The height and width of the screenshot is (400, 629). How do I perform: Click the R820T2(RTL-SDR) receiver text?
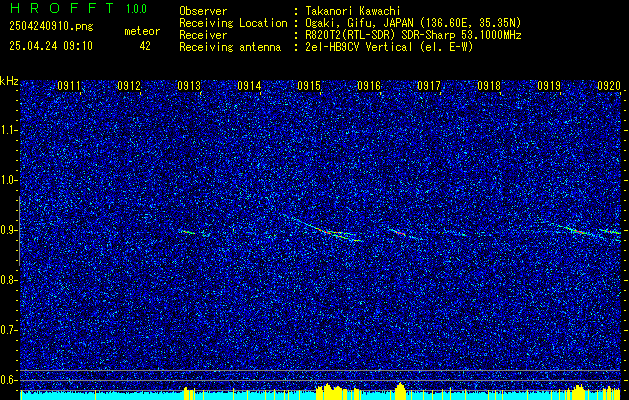[413, 35]
